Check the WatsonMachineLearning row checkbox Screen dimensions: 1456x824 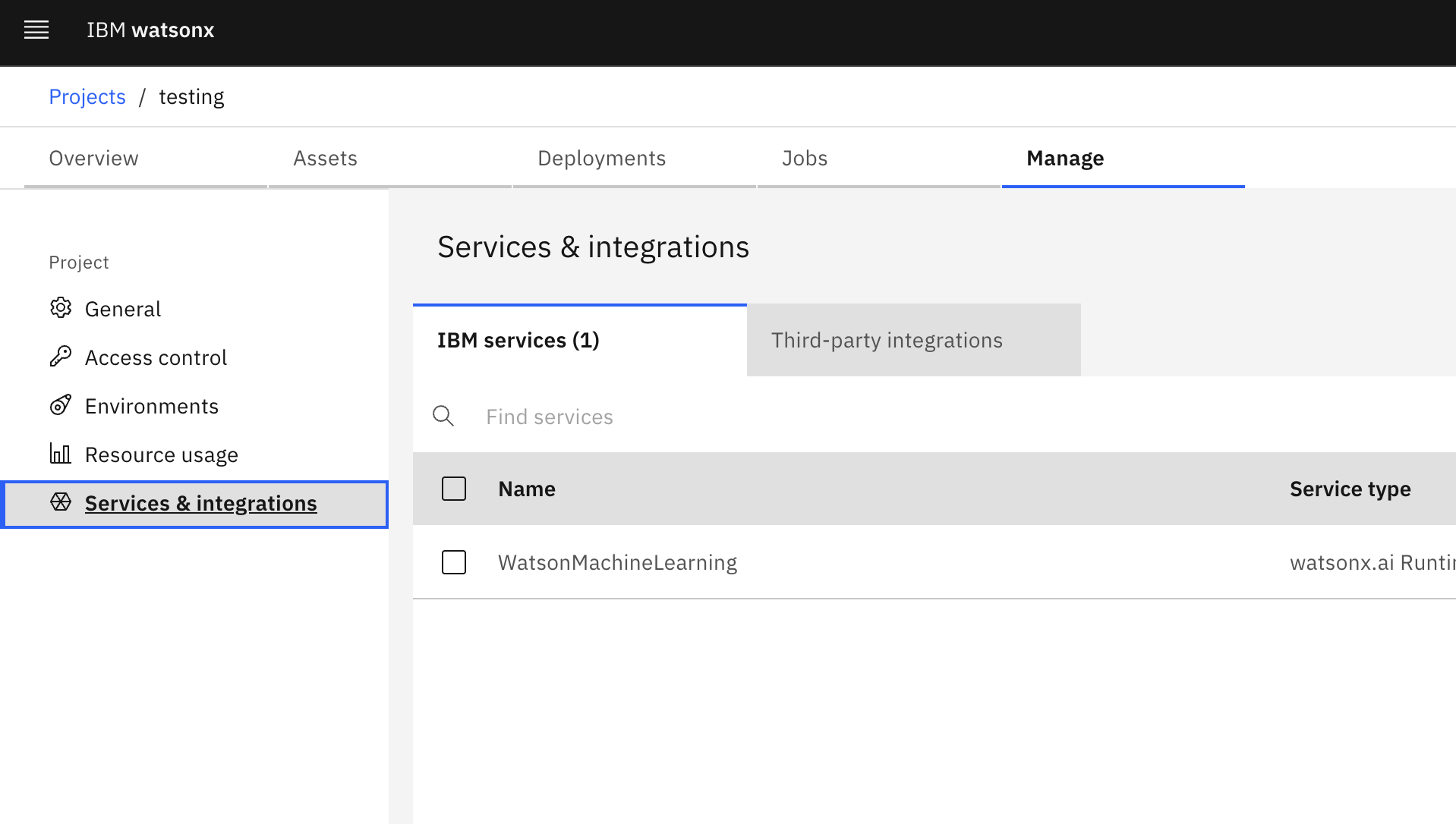point(454,562)
